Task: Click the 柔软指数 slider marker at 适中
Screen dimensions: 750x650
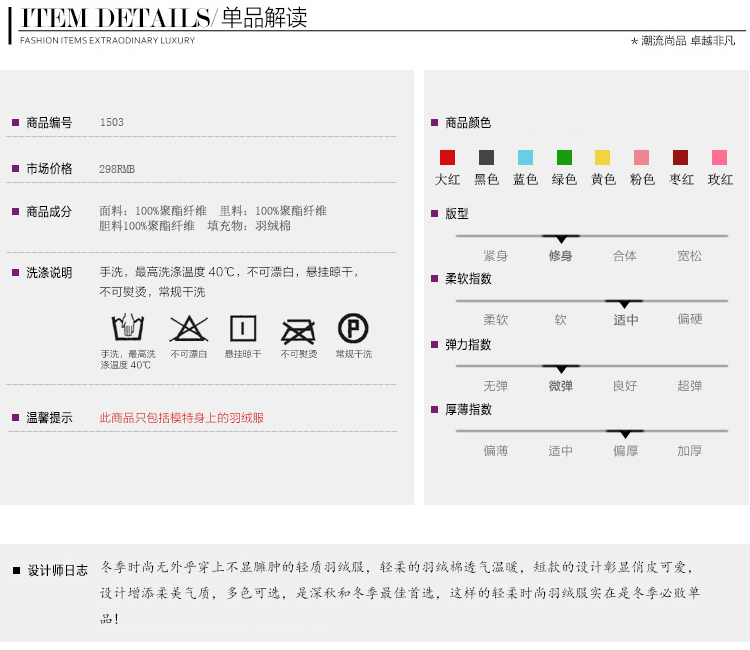Action: click(x=624, y=303)
